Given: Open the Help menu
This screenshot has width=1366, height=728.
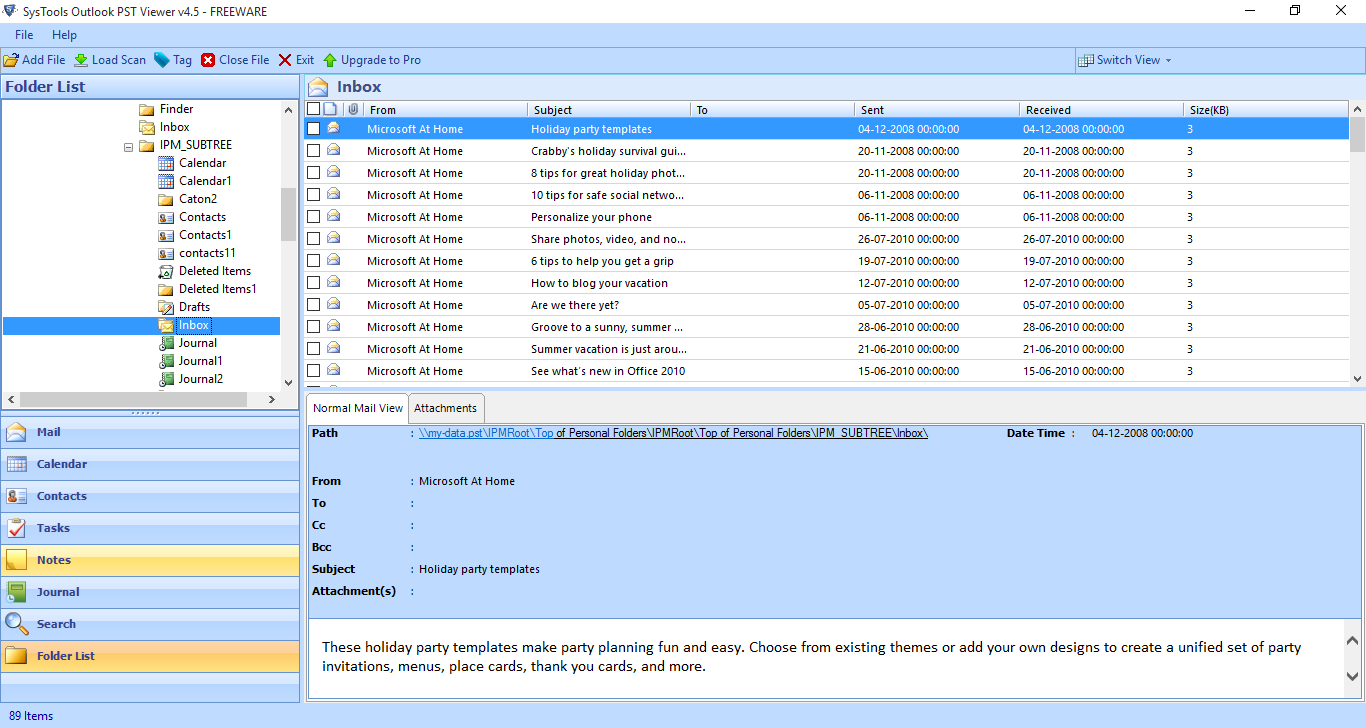Looking at the screenshot, I should 64,35.
